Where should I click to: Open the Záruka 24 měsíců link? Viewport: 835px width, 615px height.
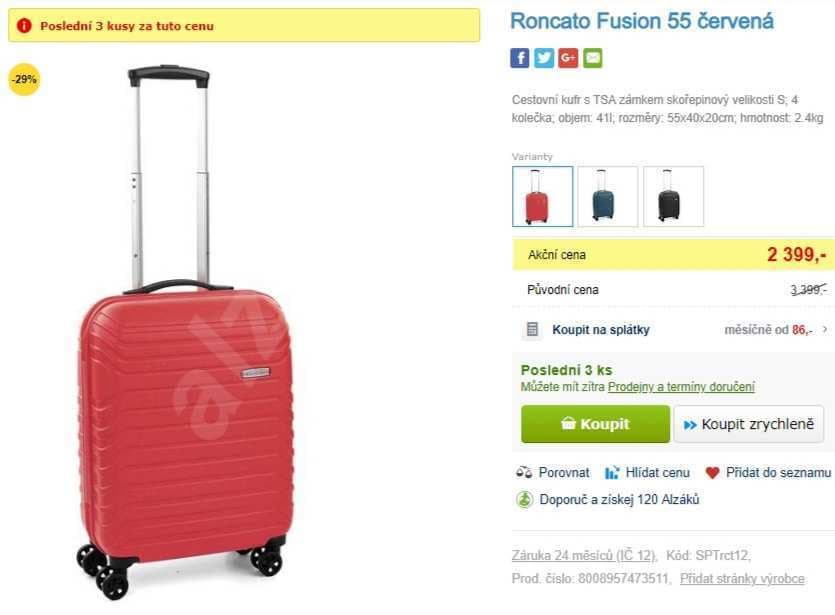coord(584,555)
